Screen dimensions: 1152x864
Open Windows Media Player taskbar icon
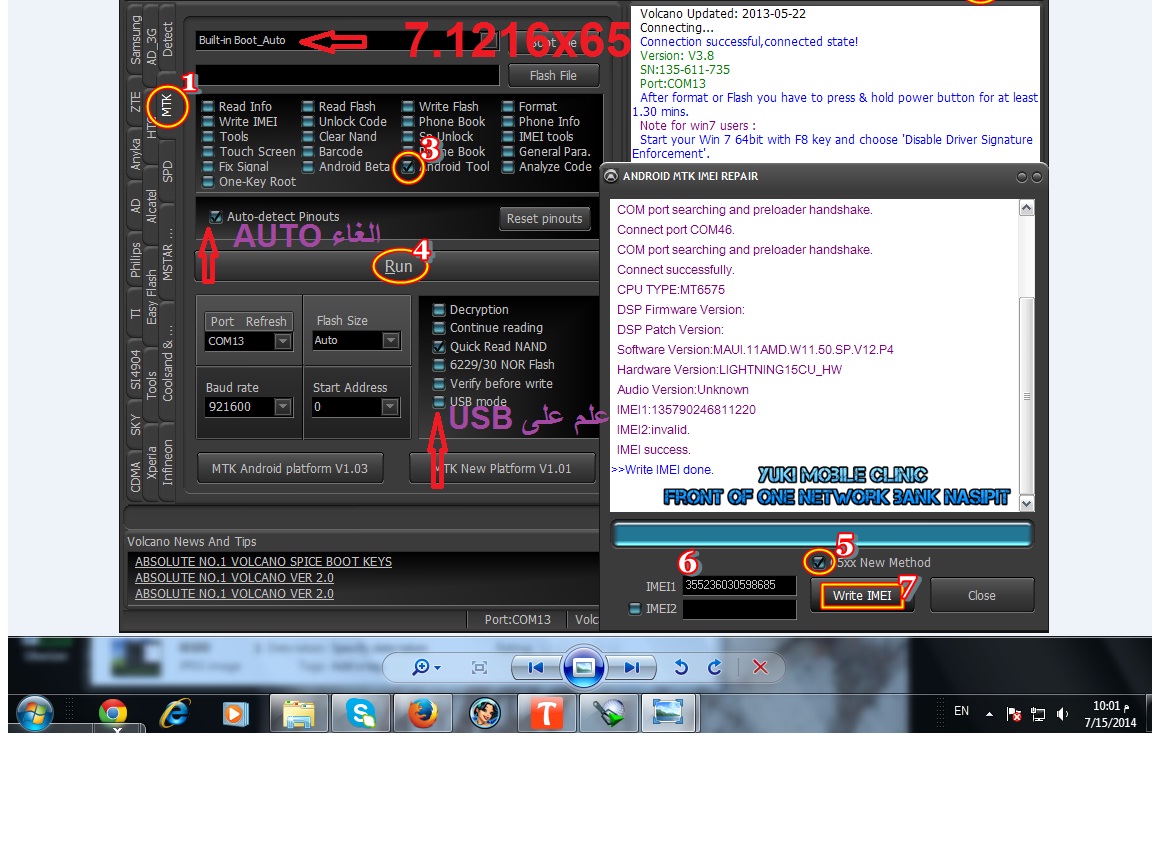point(235,713)
